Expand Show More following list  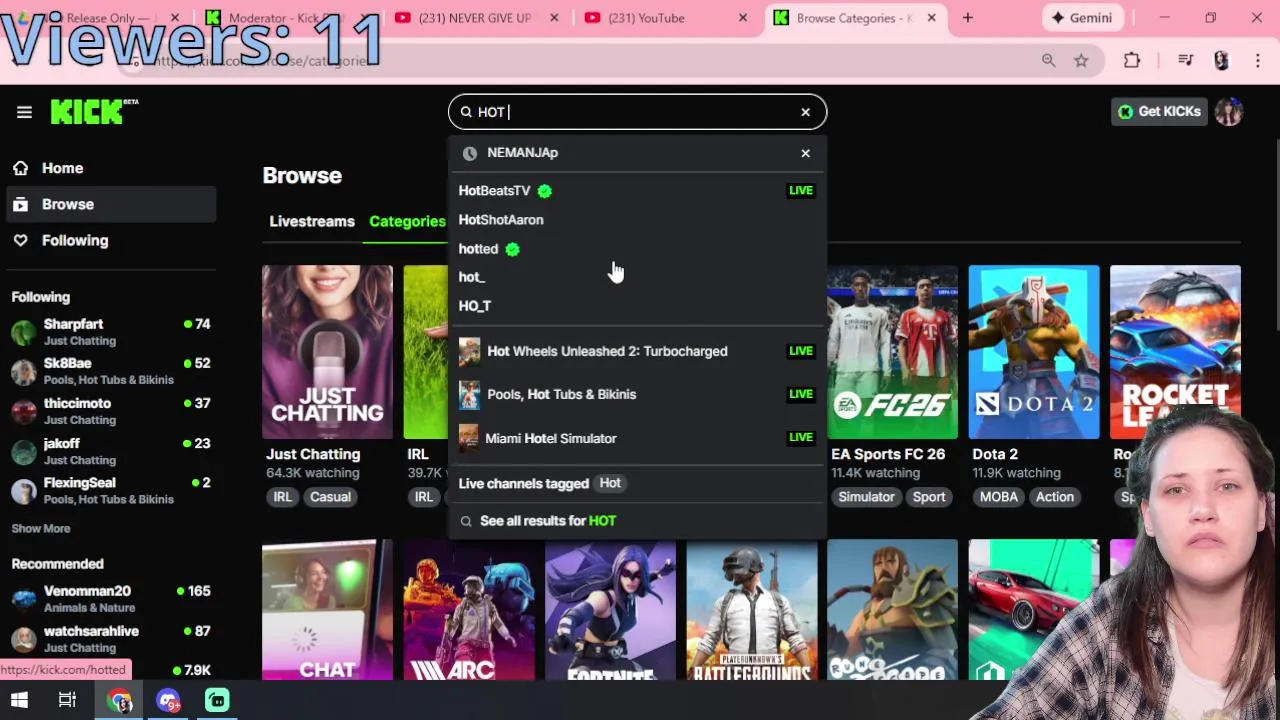pos(41,528)
